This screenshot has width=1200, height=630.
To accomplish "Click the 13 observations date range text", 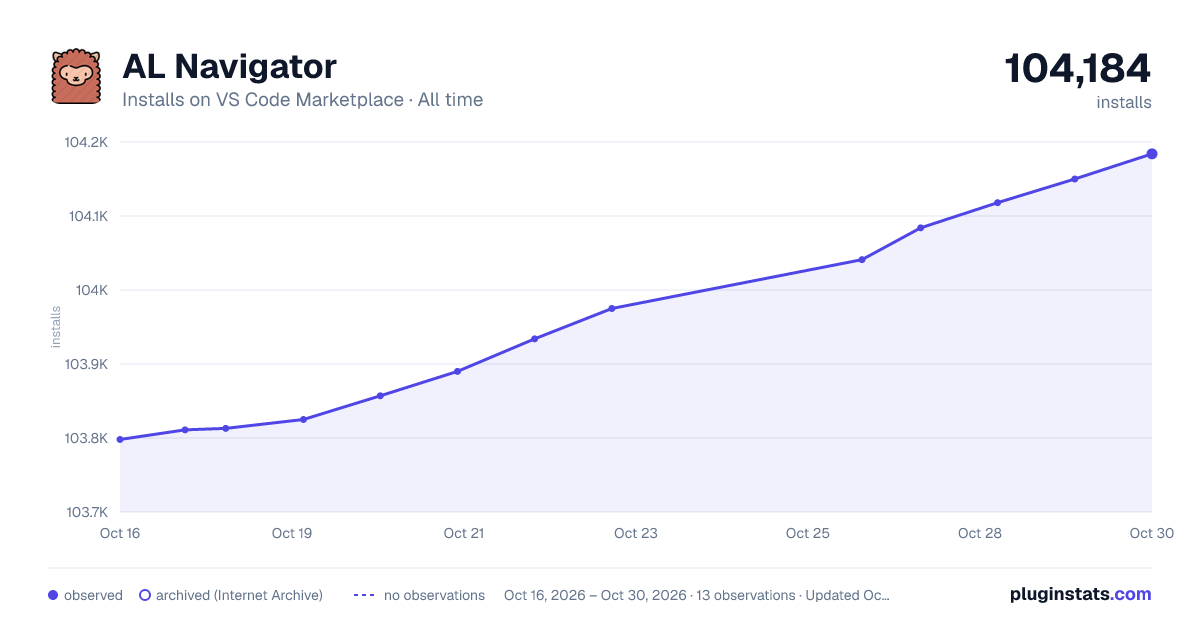I will tap(697, 595).
